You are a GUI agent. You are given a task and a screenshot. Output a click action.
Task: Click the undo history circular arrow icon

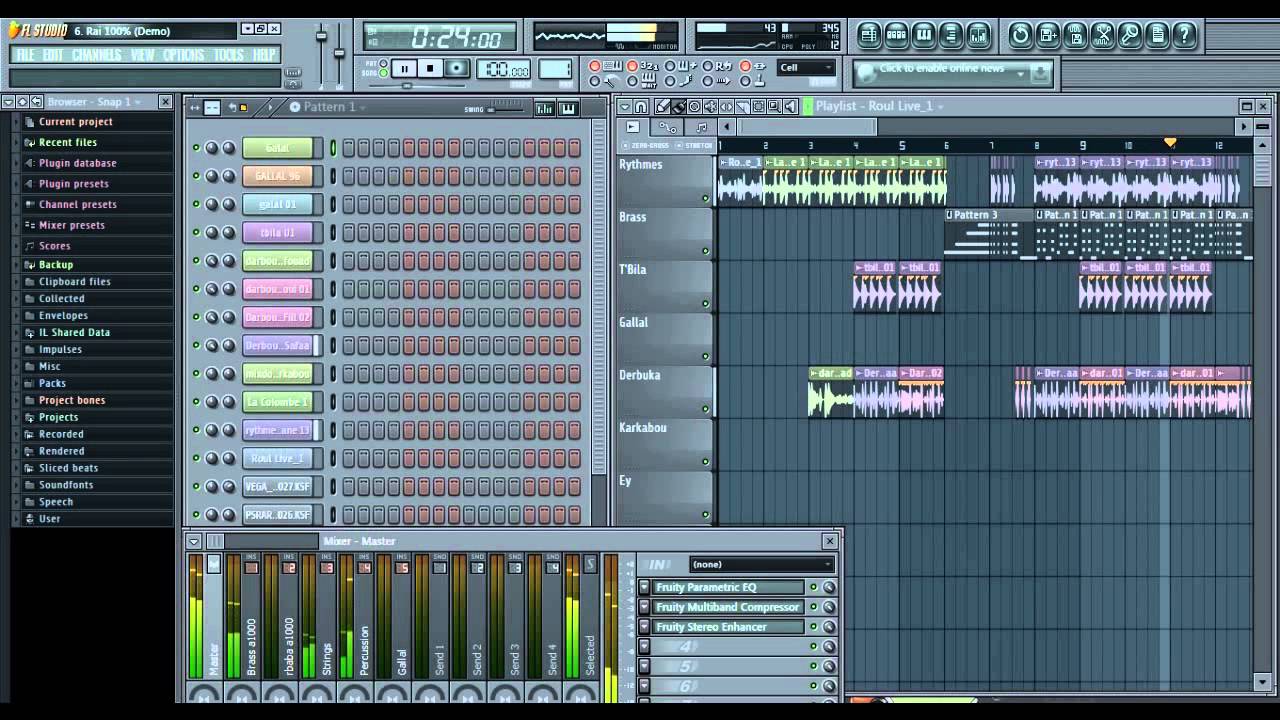(x=1020, y=37)
